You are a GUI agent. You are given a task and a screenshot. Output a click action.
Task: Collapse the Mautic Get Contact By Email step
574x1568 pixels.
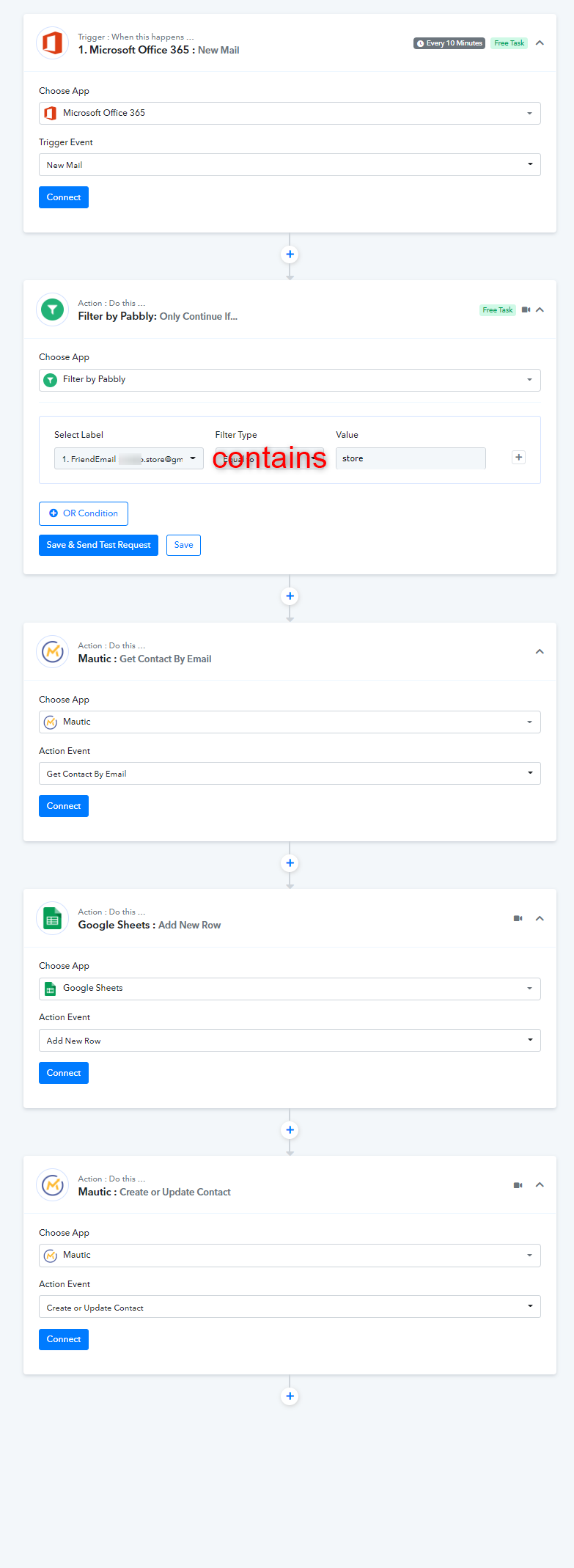(x=540, y=652)
